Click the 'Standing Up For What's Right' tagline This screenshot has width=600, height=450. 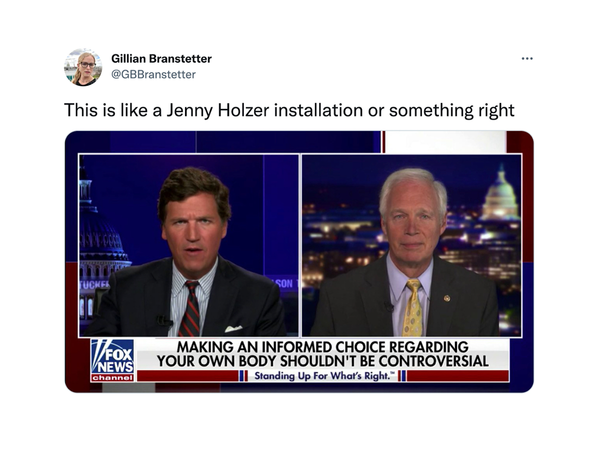click(323, 376)
